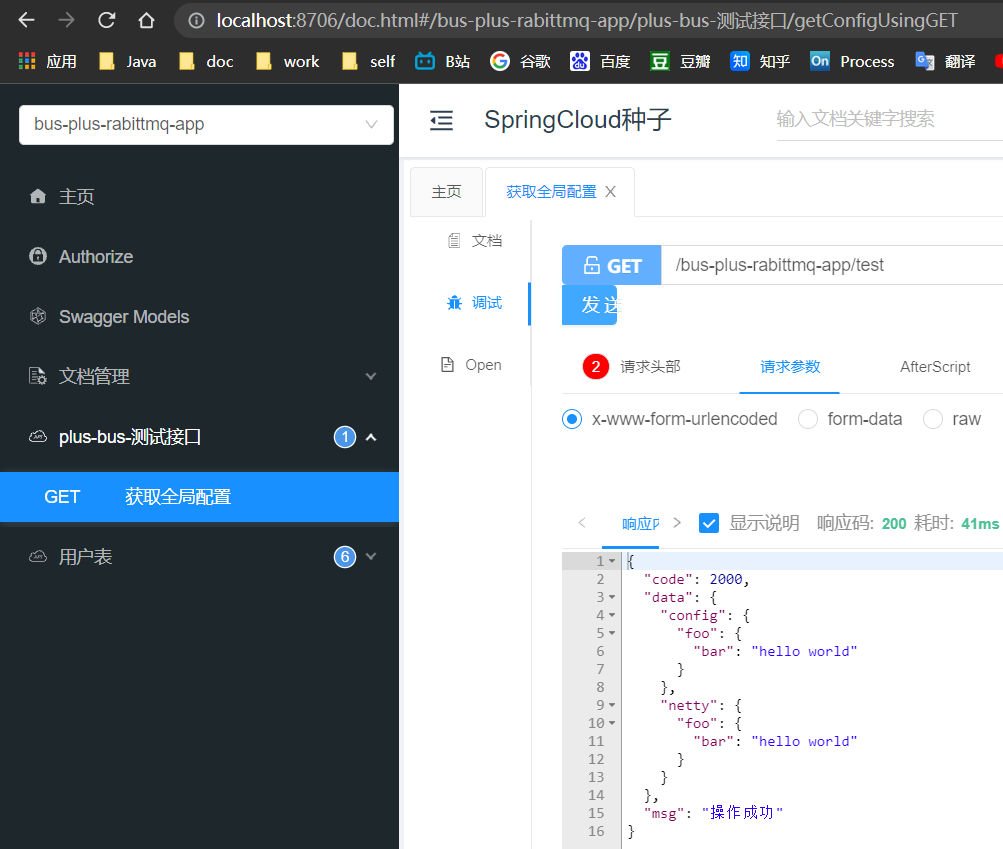The width and height of the screenshot is (1003, 849).
Task: Click the 41ms elapsed time value
Action: [x=980, y=523]
